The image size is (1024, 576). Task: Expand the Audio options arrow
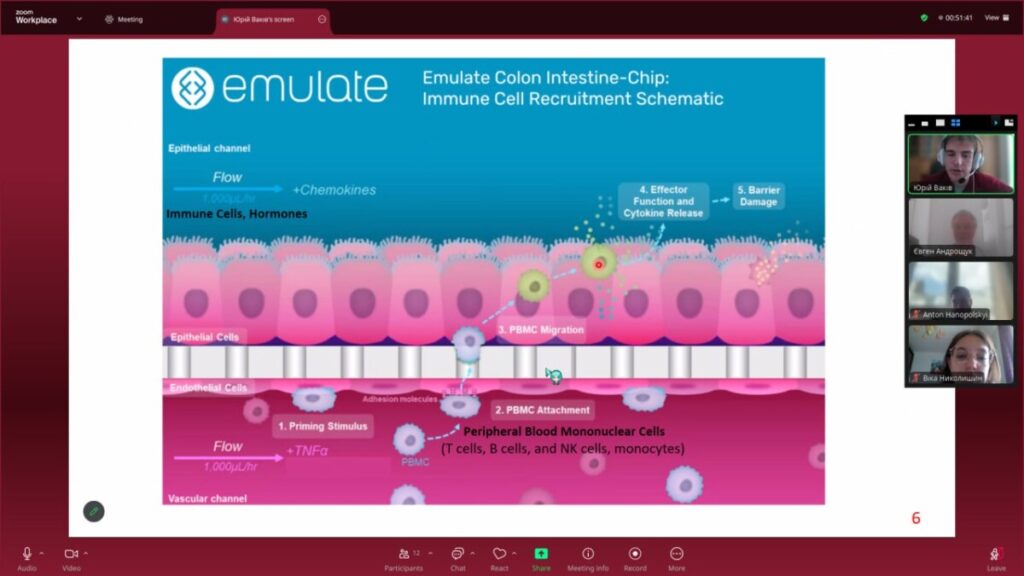tap(42, 553)
